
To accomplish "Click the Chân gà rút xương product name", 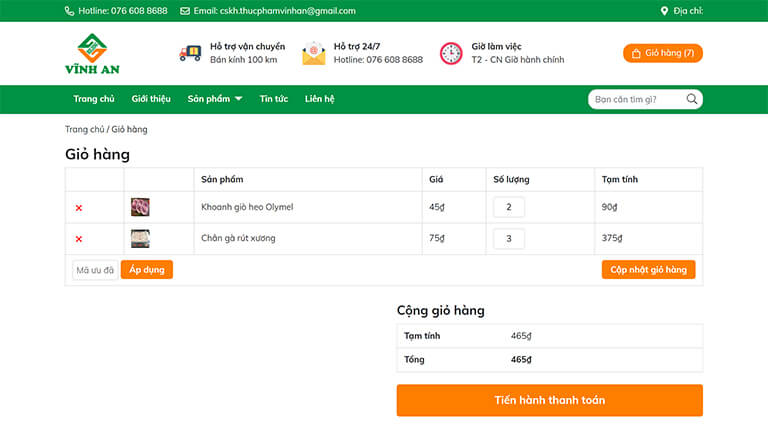I will pos(238,238).
